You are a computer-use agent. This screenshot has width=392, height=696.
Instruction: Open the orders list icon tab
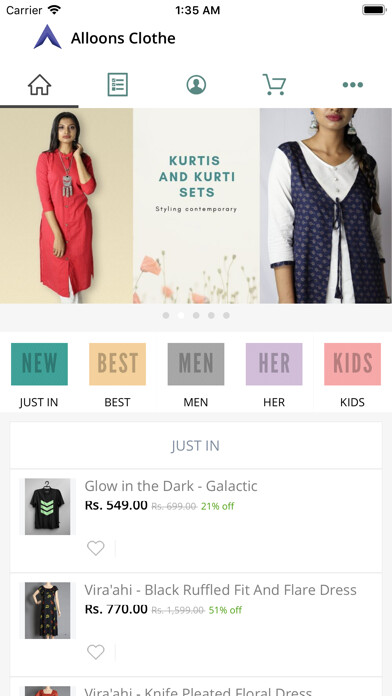coord(118,84)
